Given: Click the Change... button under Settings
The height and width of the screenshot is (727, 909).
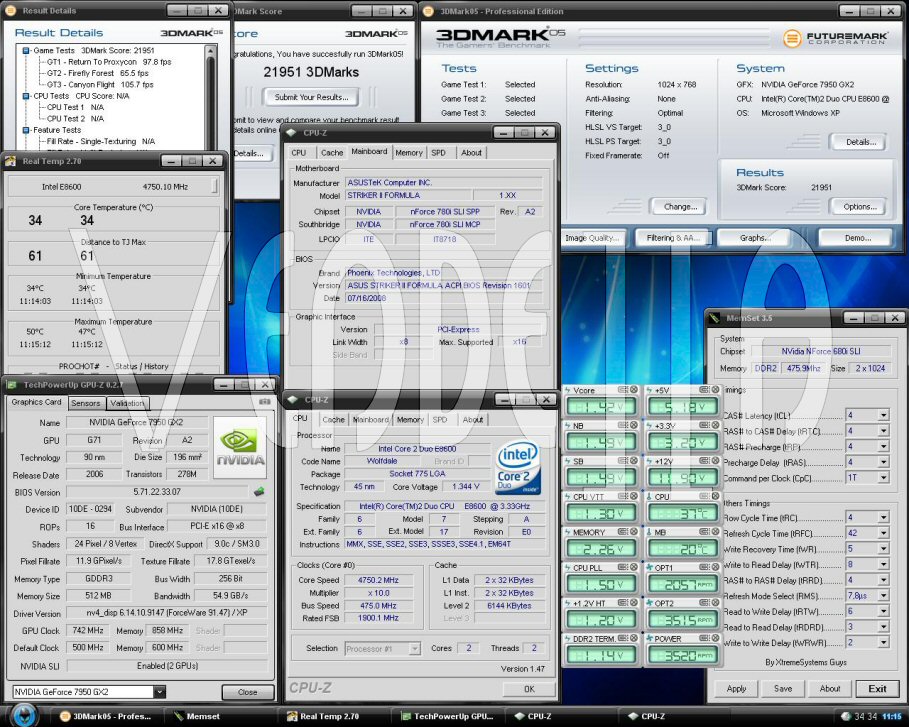Looking at the screenshot, I should click(x=681, y=206).
